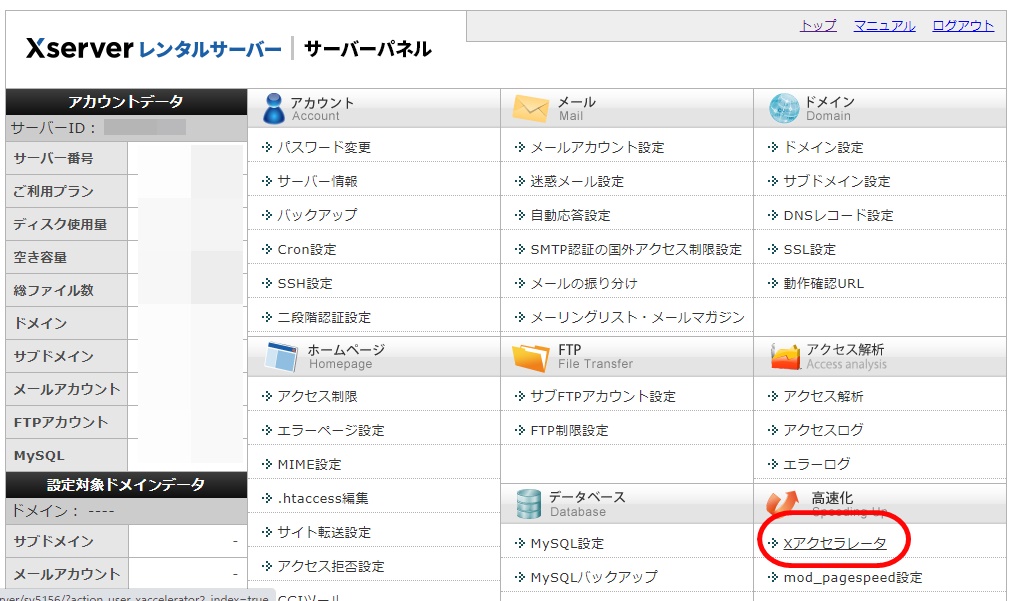Open .htaccess編集
The height and width of the screenshot is (601, 1017).
322,499
